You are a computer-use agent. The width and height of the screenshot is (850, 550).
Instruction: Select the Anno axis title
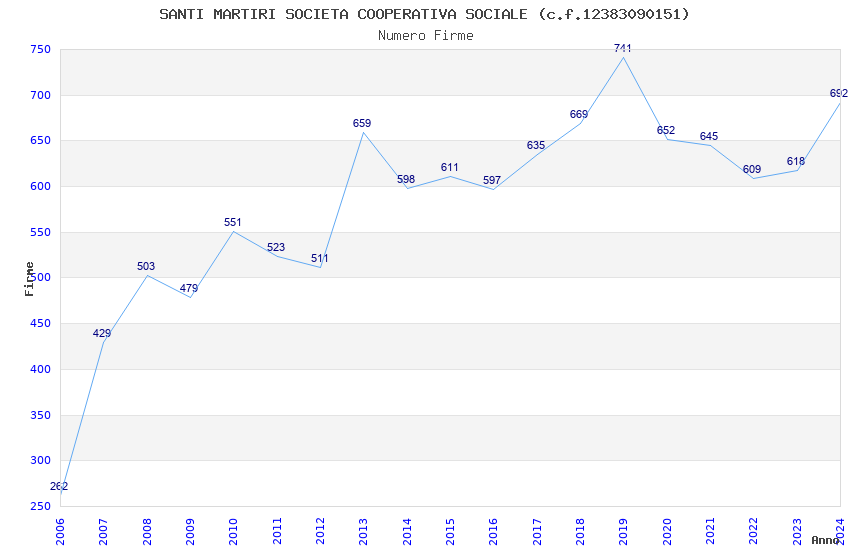(x=825, y=540)
